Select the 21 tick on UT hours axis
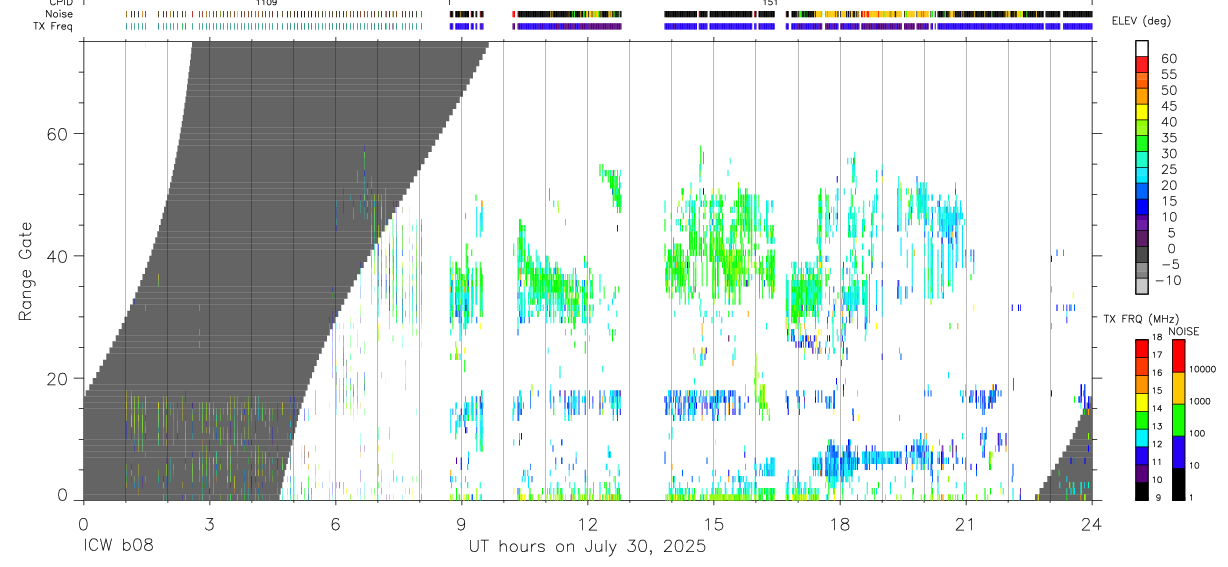The height and width of the screenshot is (567, 1228). pyautogui.click(x=965, y=523)
